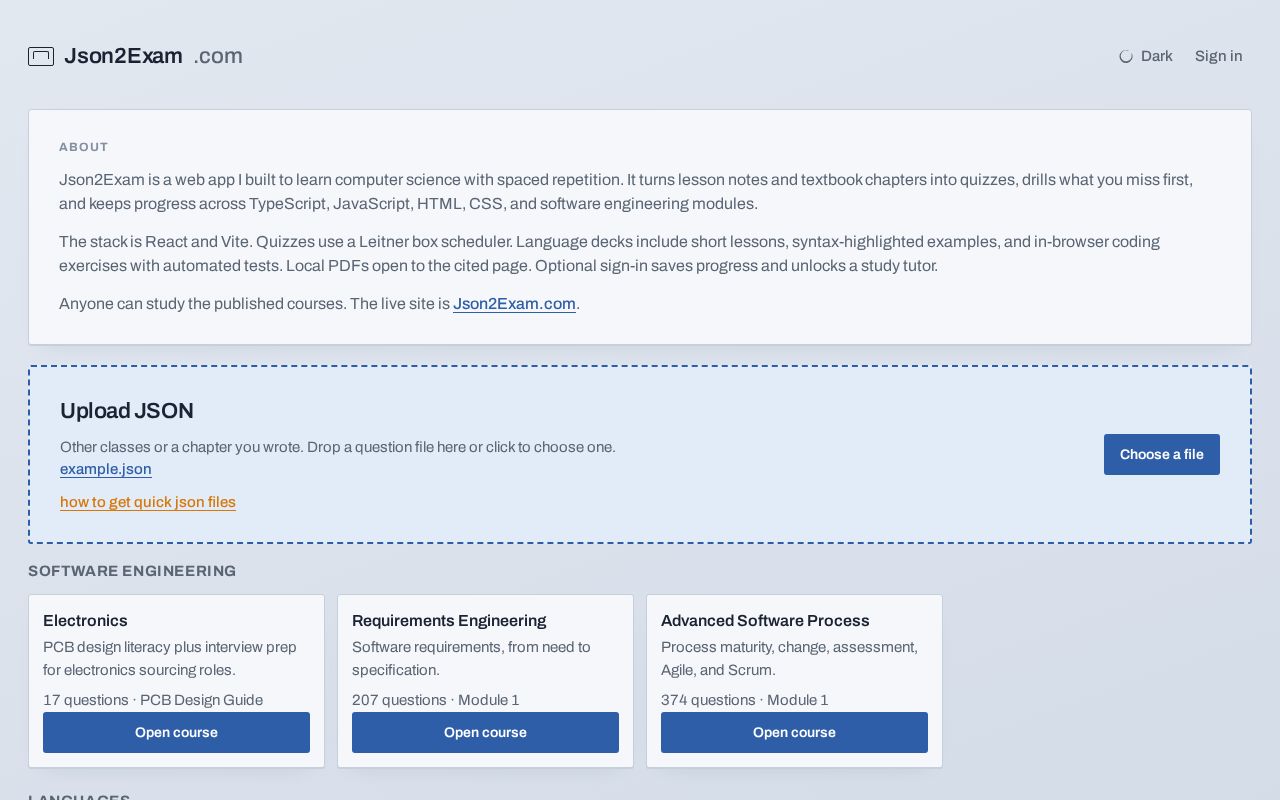The height and width of the screenshot is (800, 1280).
Task: Click inside the Upload JSON drop zone
Action: [x=640, y=455]
